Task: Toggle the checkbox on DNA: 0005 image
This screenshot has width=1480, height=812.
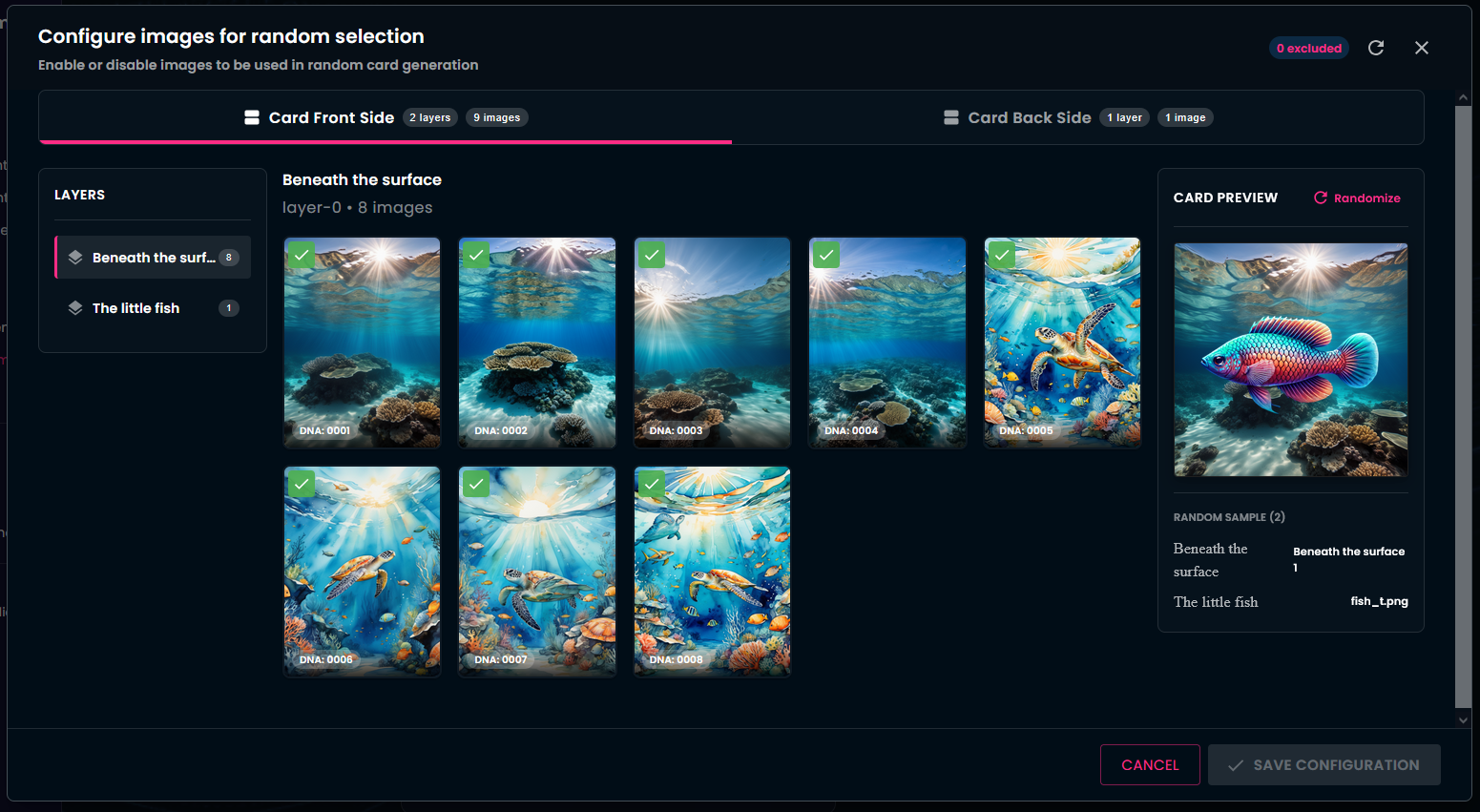Action: 1001,256
